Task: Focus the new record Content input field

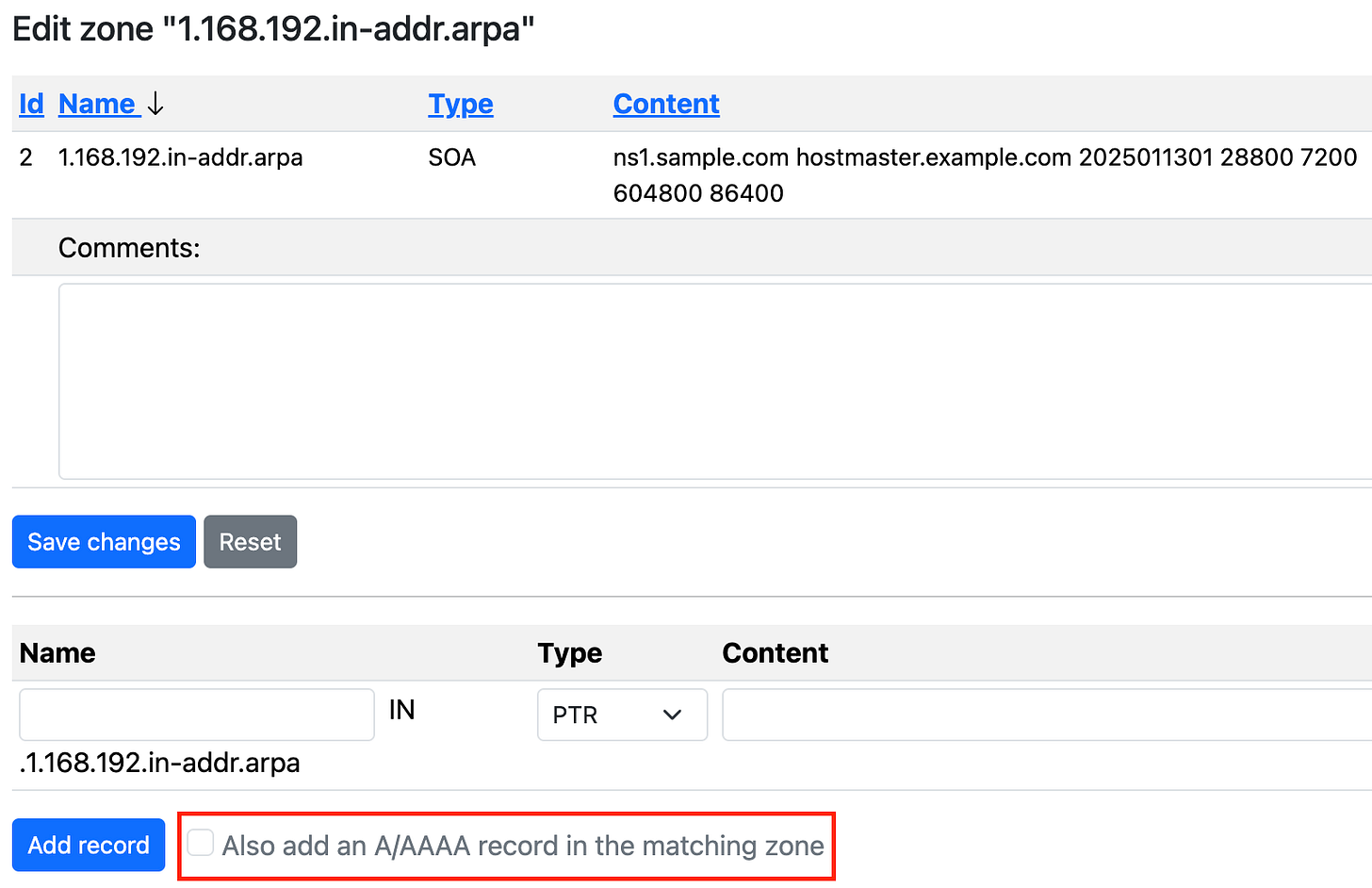Action: click(x=1047, y=715)
